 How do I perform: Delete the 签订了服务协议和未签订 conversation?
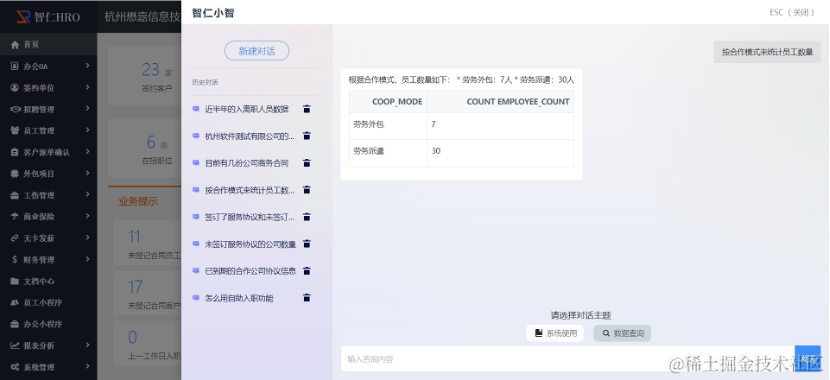point(306,217)
